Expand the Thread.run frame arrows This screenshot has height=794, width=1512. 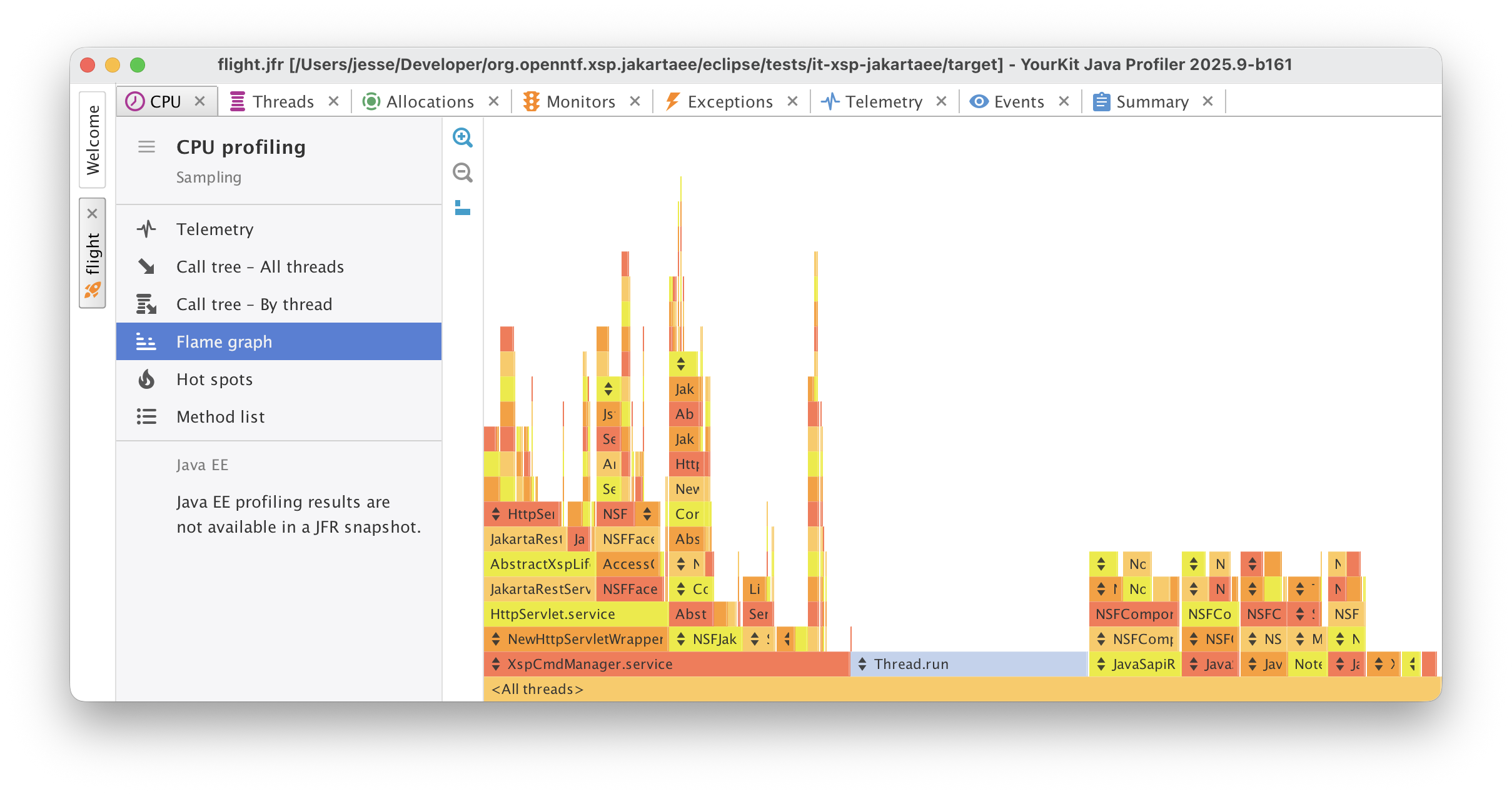coord(861,664)
